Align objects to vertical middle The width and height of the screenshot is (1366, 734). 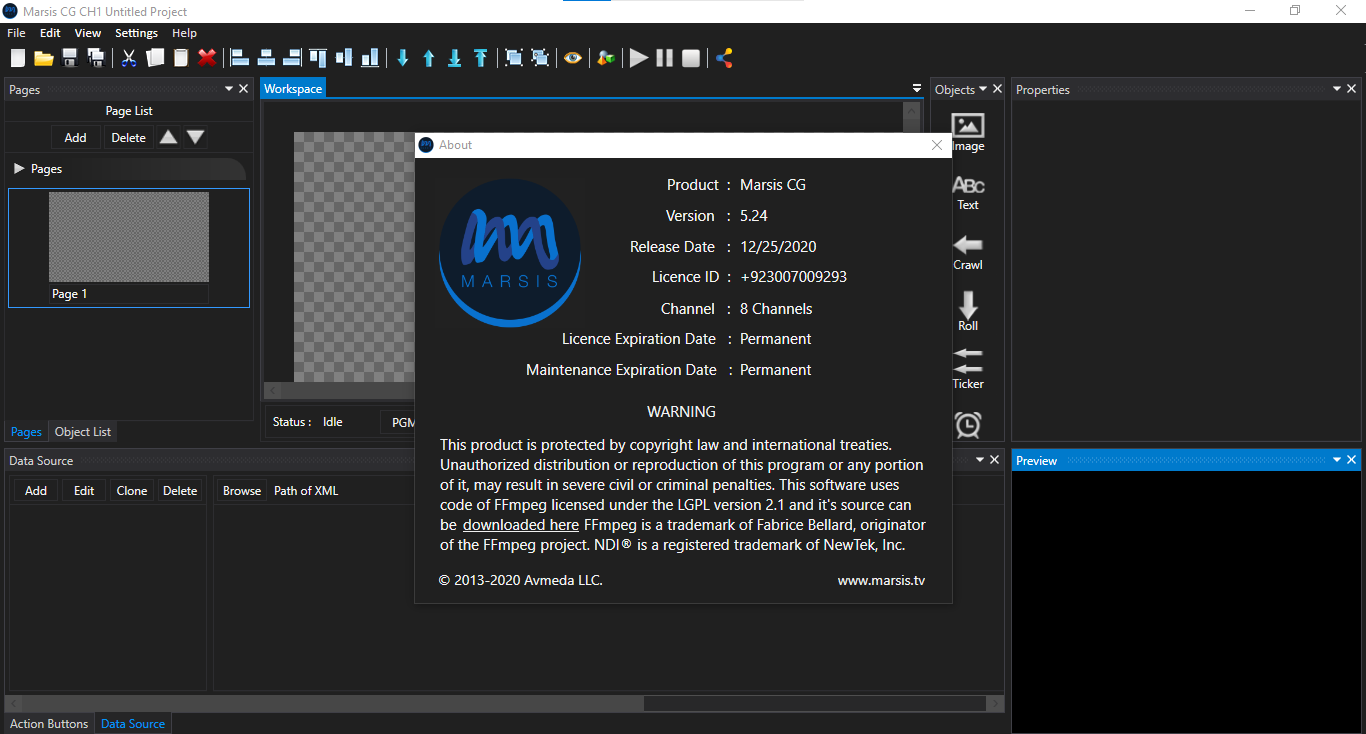coord(344,58)
